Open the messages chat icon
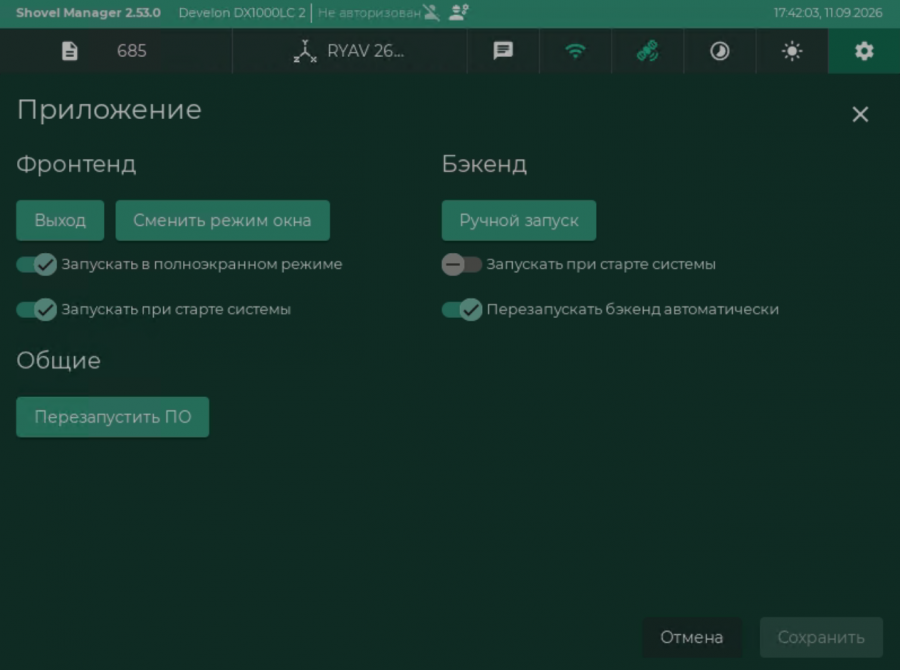 [x=503, y=51]
